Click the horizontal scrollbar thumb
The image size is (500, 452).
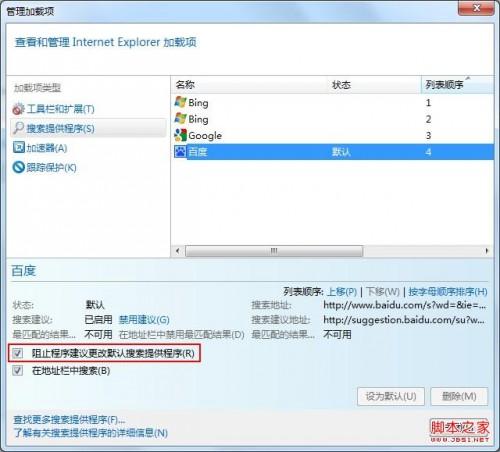[274, 251]
